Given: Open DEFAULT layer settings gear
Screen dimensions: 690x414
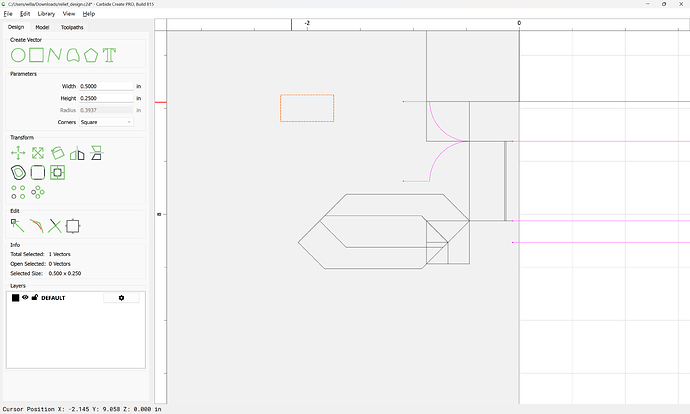Looking at the screenshot, I should [121, 298].
